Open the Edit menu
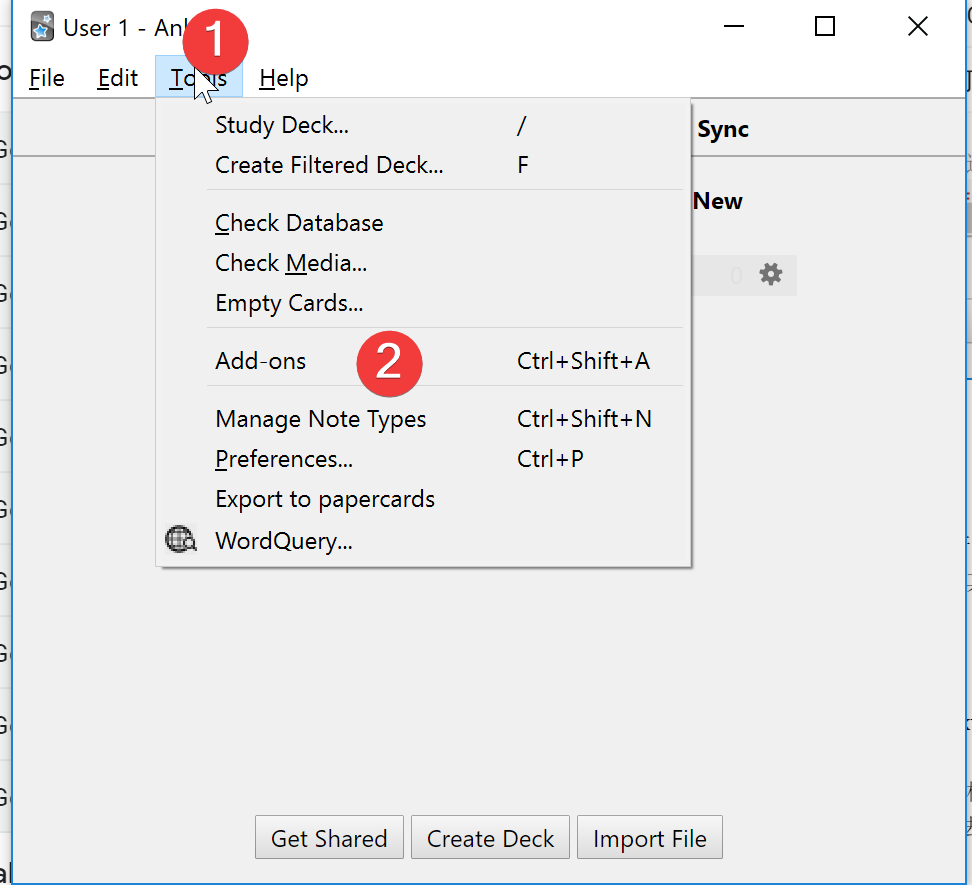The image size is (972, 885). tap(117, 78)
